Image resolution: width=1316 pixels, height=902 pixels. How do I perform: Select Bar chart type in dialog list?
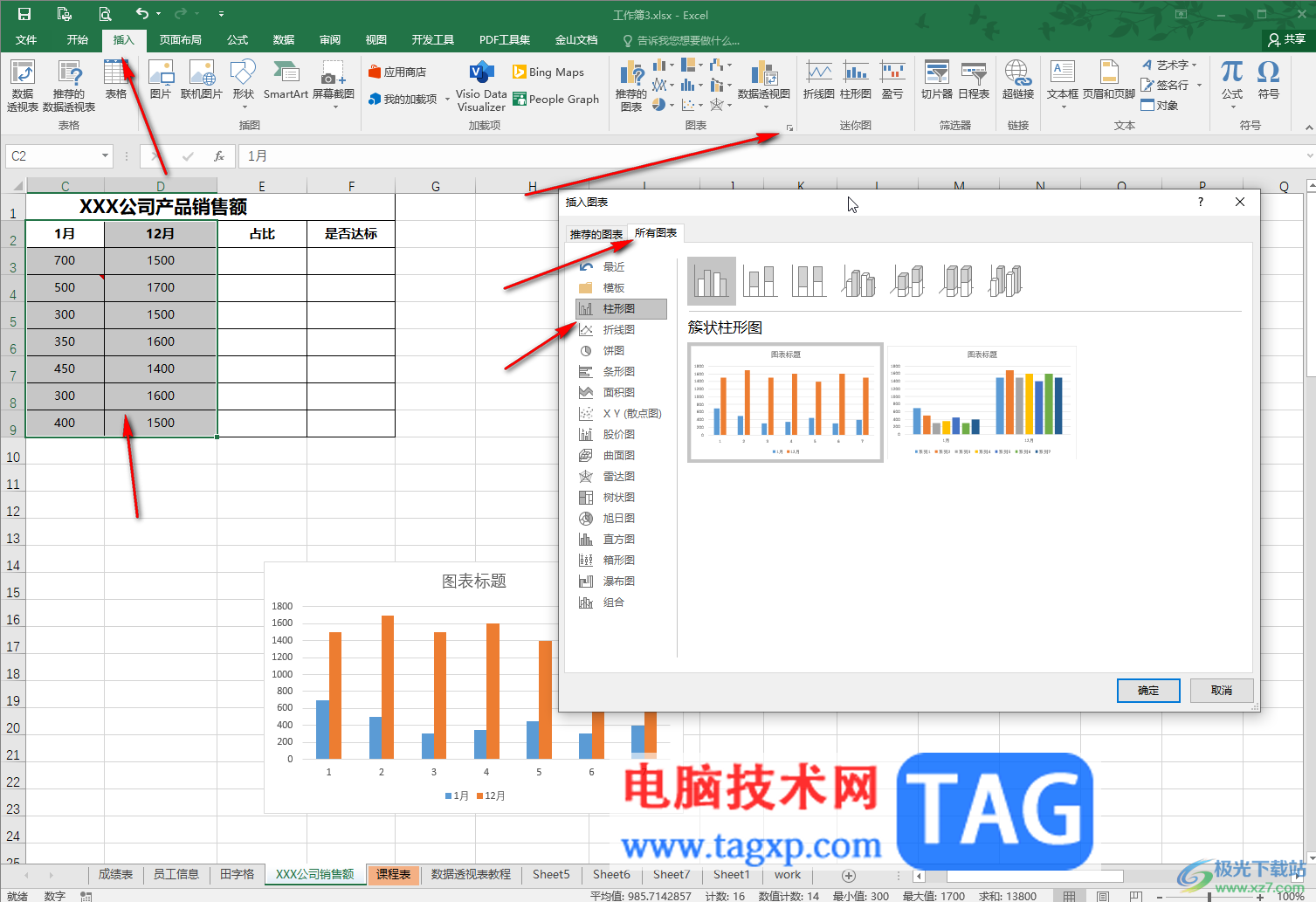[621, 372]
